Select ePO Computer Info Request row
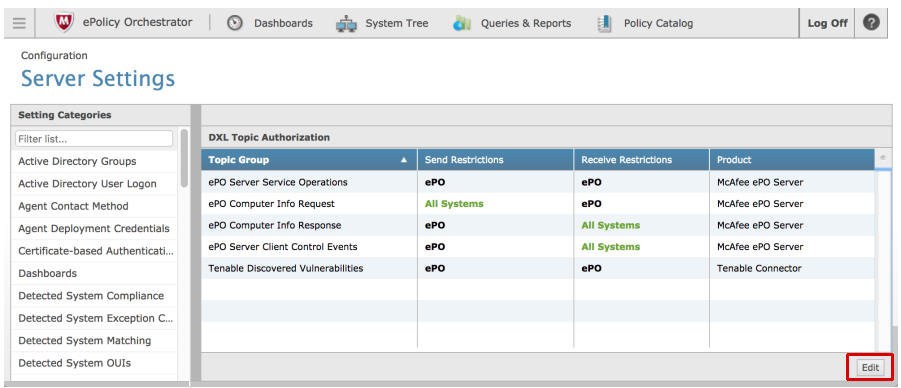The height and width of the screenshot is (388, 901). coord(538,203)
